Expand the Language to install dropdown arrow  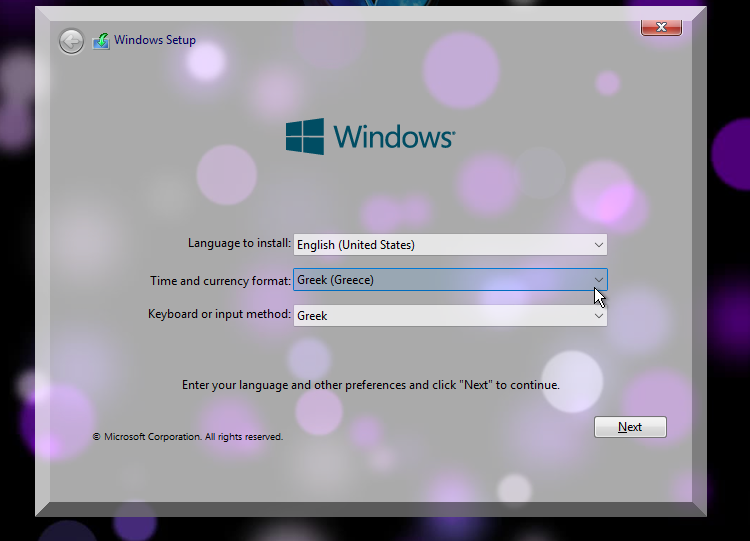598,245
